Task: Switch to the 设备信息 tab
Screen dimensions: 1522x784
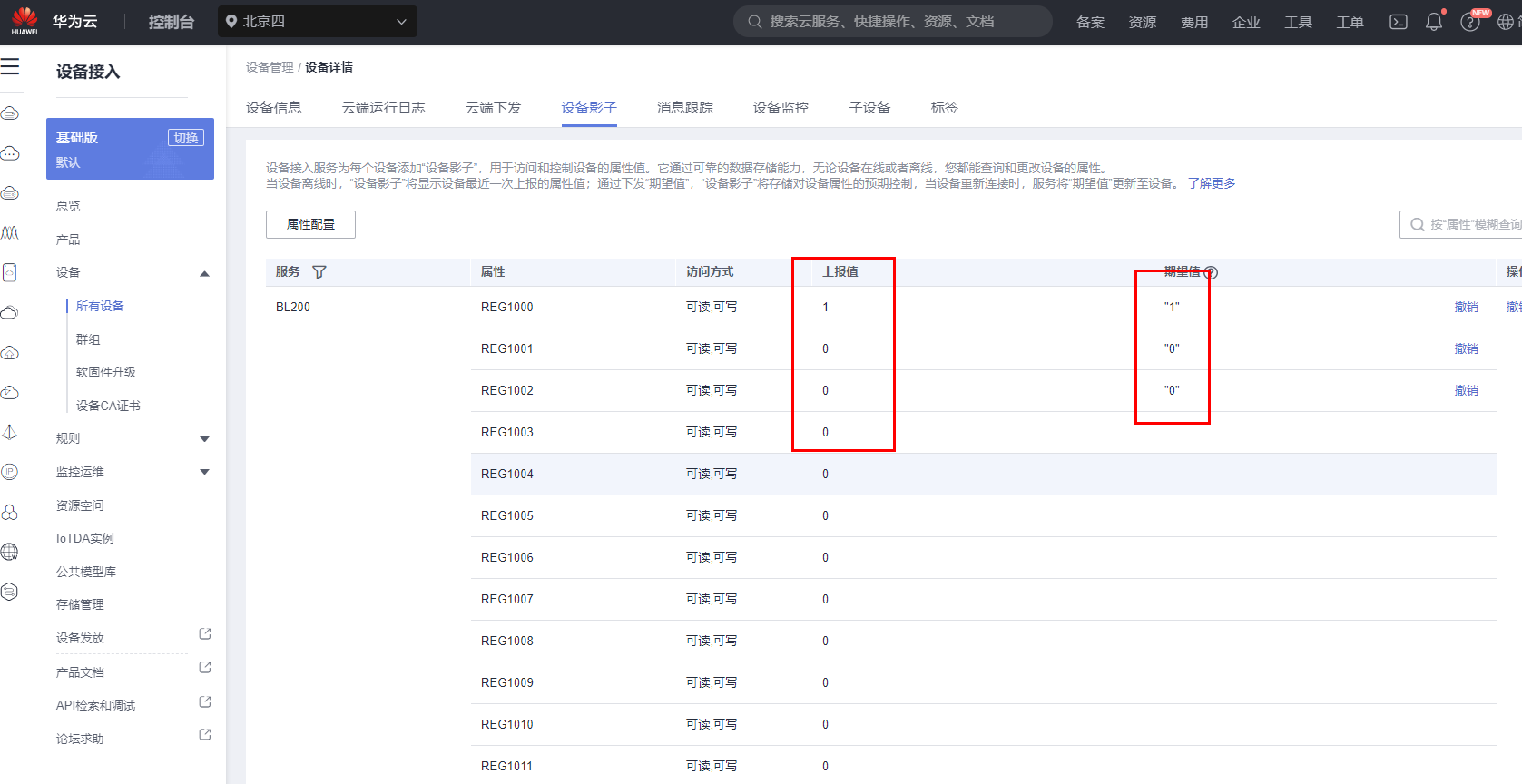Action: point(273,108)
